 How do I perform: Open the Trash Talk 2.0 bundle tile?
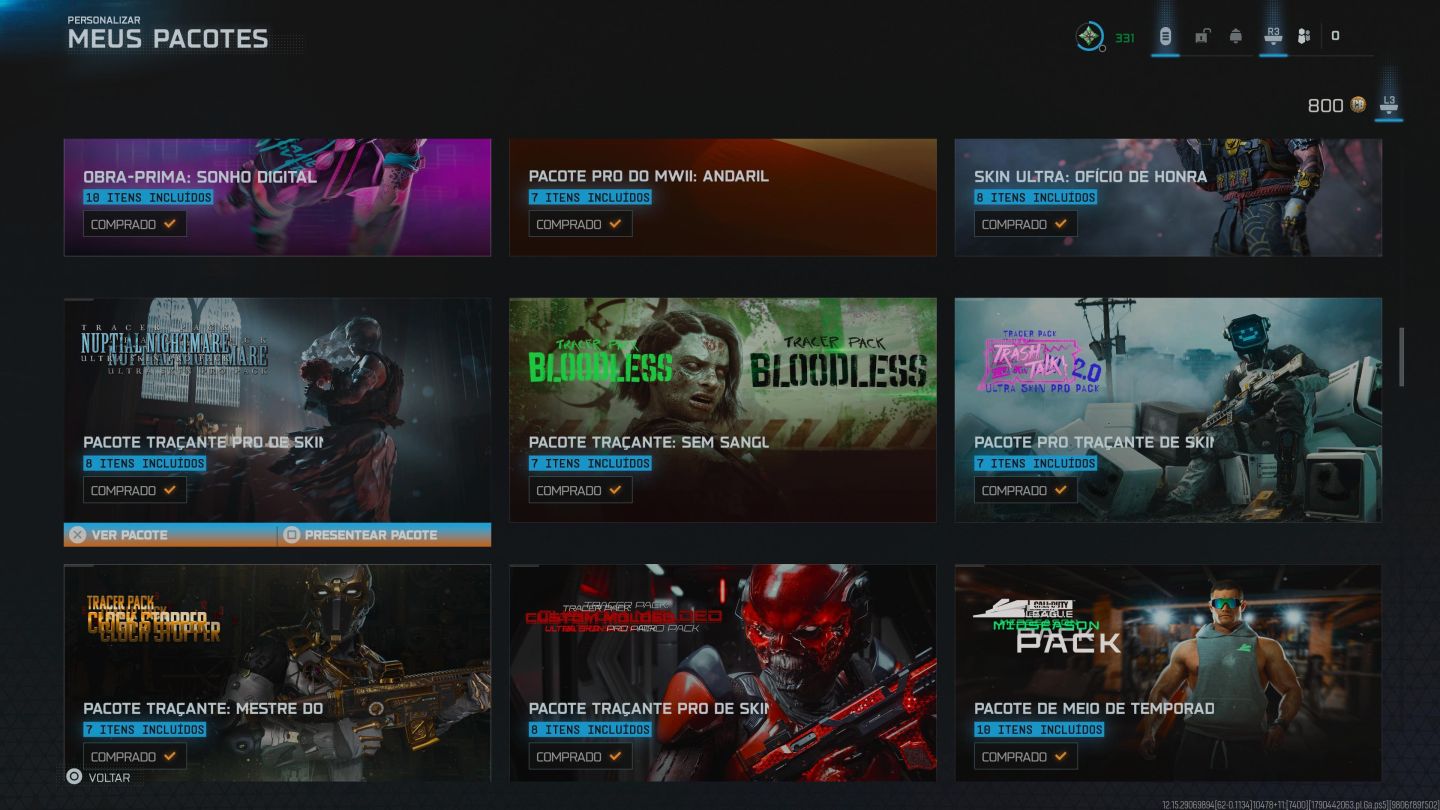click(1168, 410)
